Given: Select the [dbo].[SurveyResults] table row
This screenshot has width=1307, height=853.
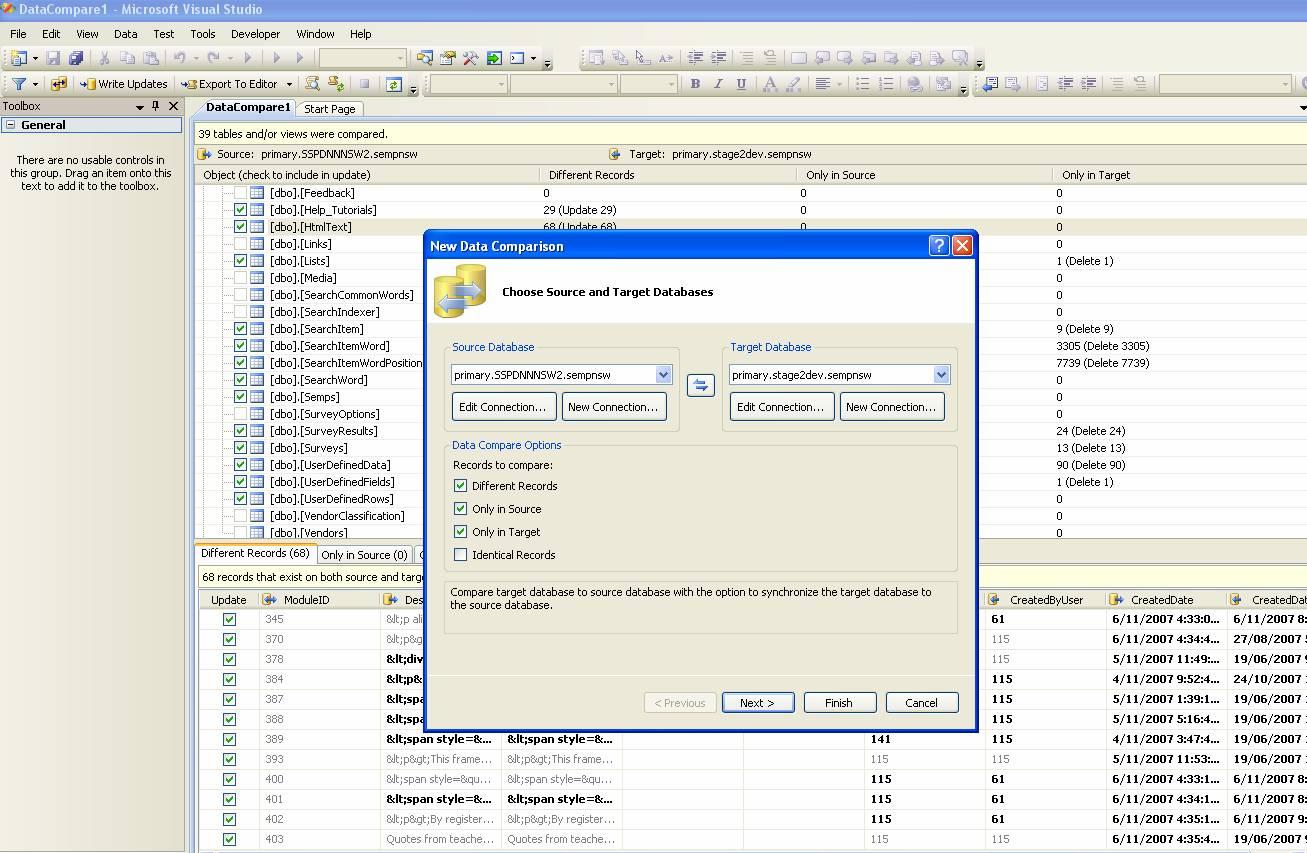Looking at the screenshot, I should pyautogui.click(x=323, y=431).
